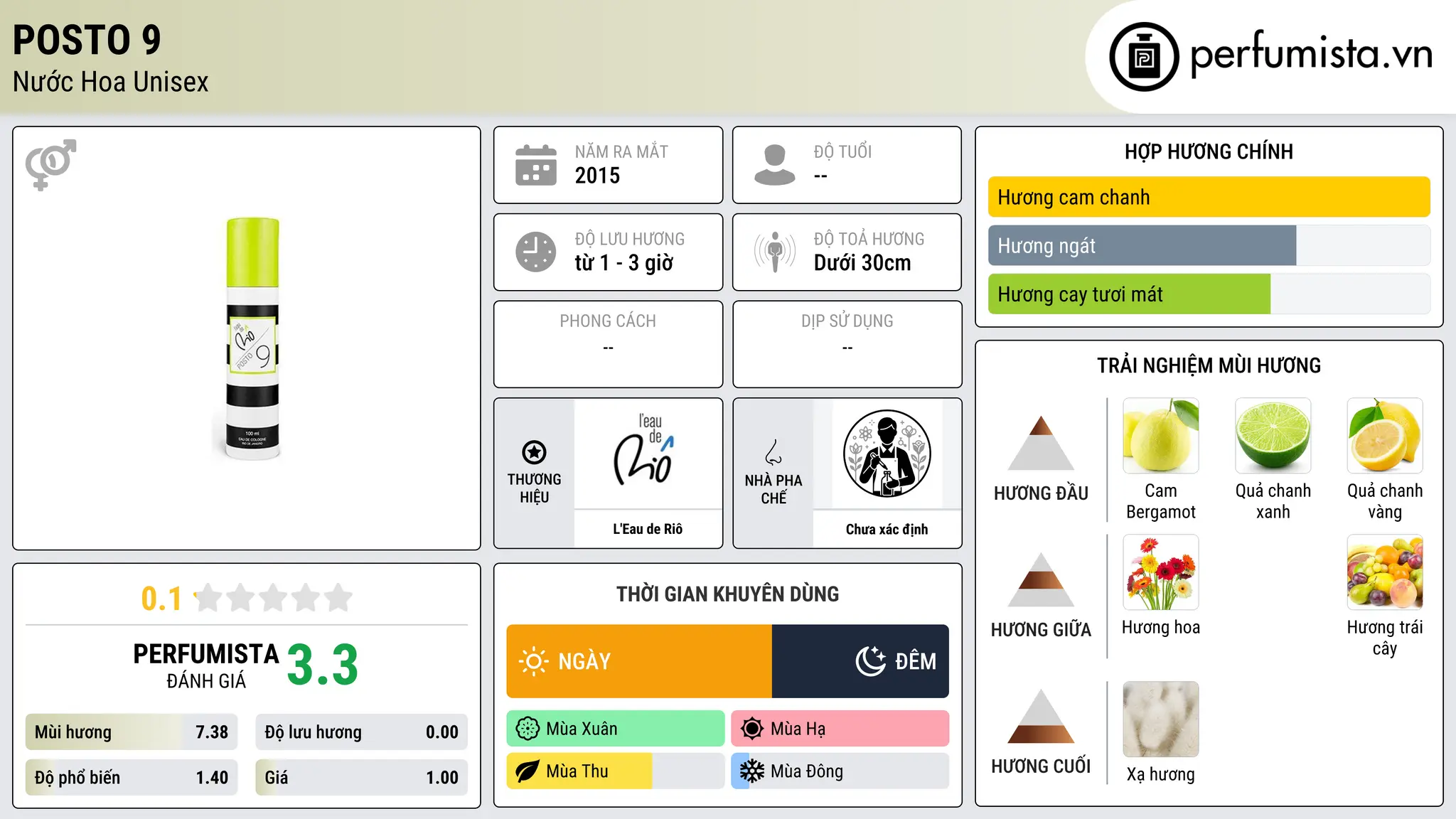Select the Hương trái cây note image
Image resolution: width=1456 pixels, height=819 pixels.
pyautogui.click(x=1385, y=572)
